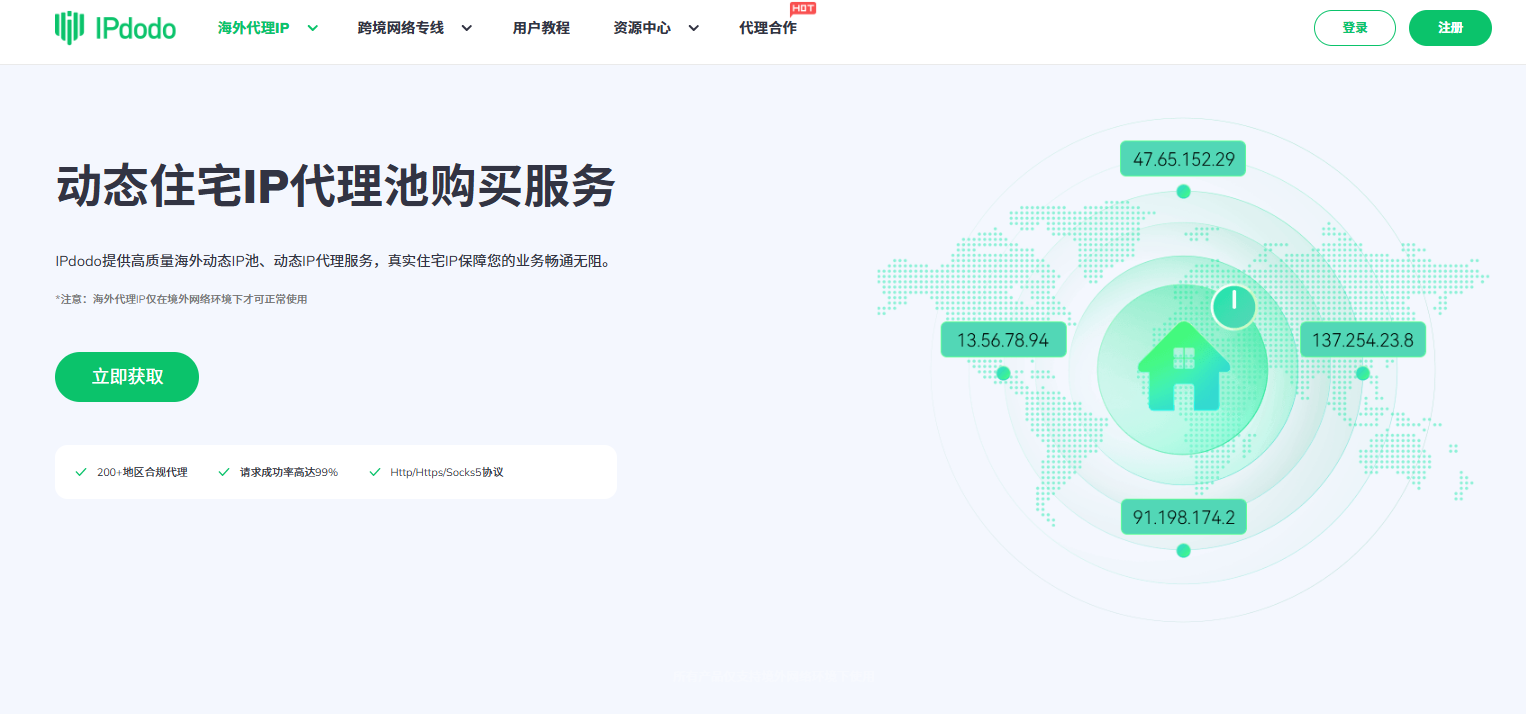Viewport: 1526px width, 714px height.
Task: Click the IPdodo logo icon
Action: 69,28
